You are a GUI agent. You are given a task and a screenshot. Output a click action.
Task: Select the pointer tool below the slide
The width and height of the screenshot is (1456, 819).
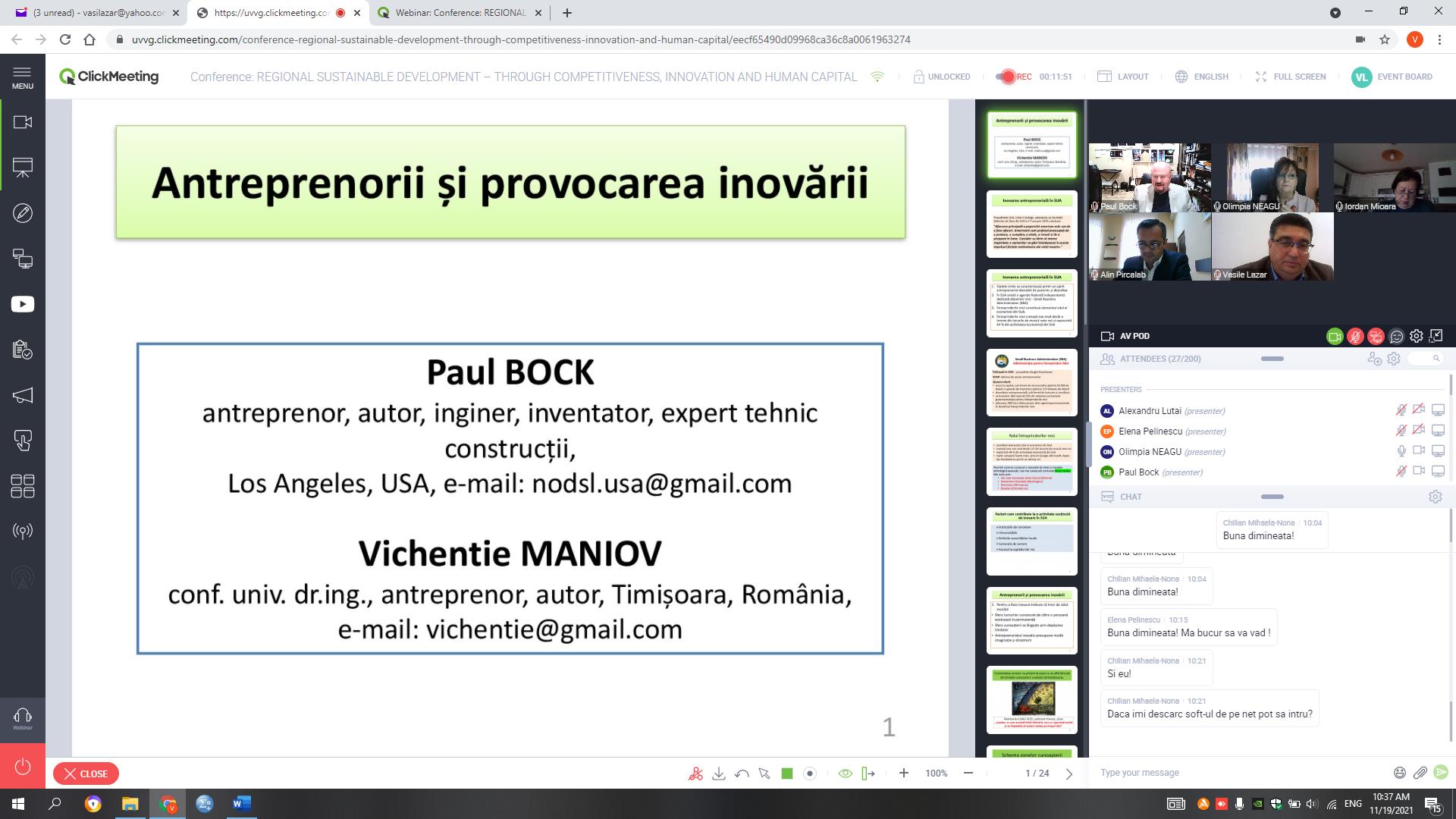[764, 773]
